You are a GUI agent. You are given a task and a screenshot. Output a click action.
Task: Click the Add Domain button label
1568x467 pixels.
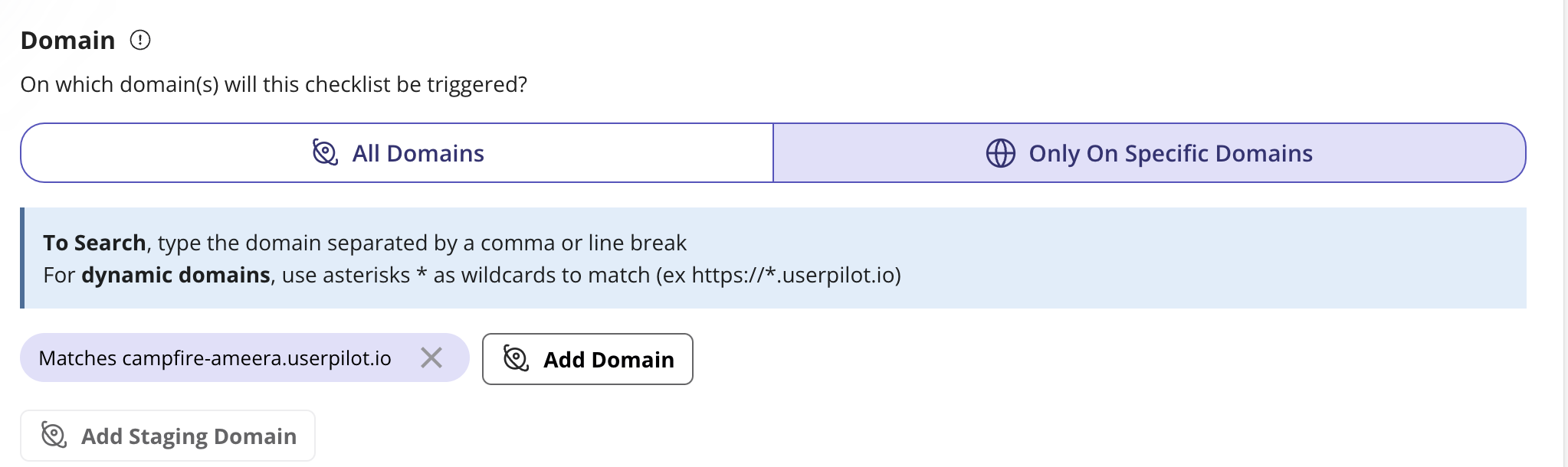[609, 360]
